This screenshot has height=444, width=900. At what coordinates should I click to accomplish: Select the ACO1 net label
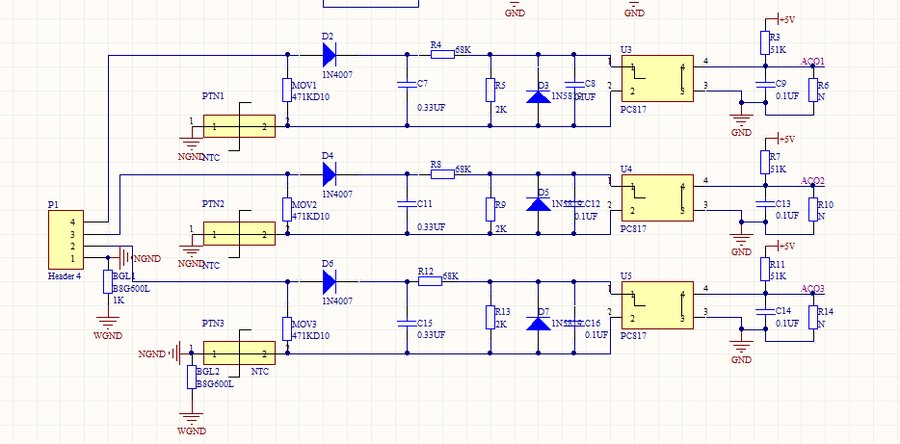click(812, 62)
